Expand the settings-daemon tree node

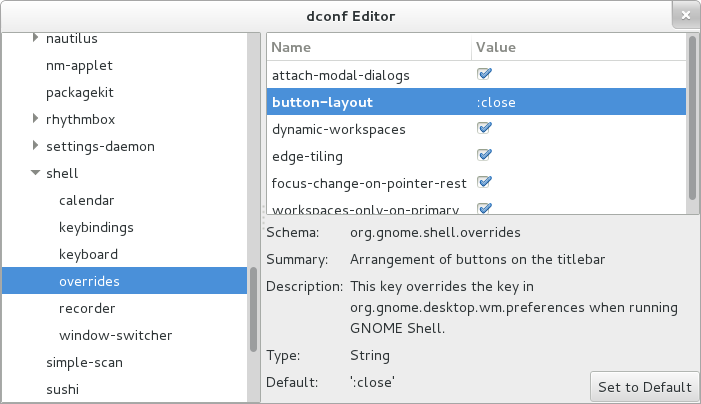36,146
